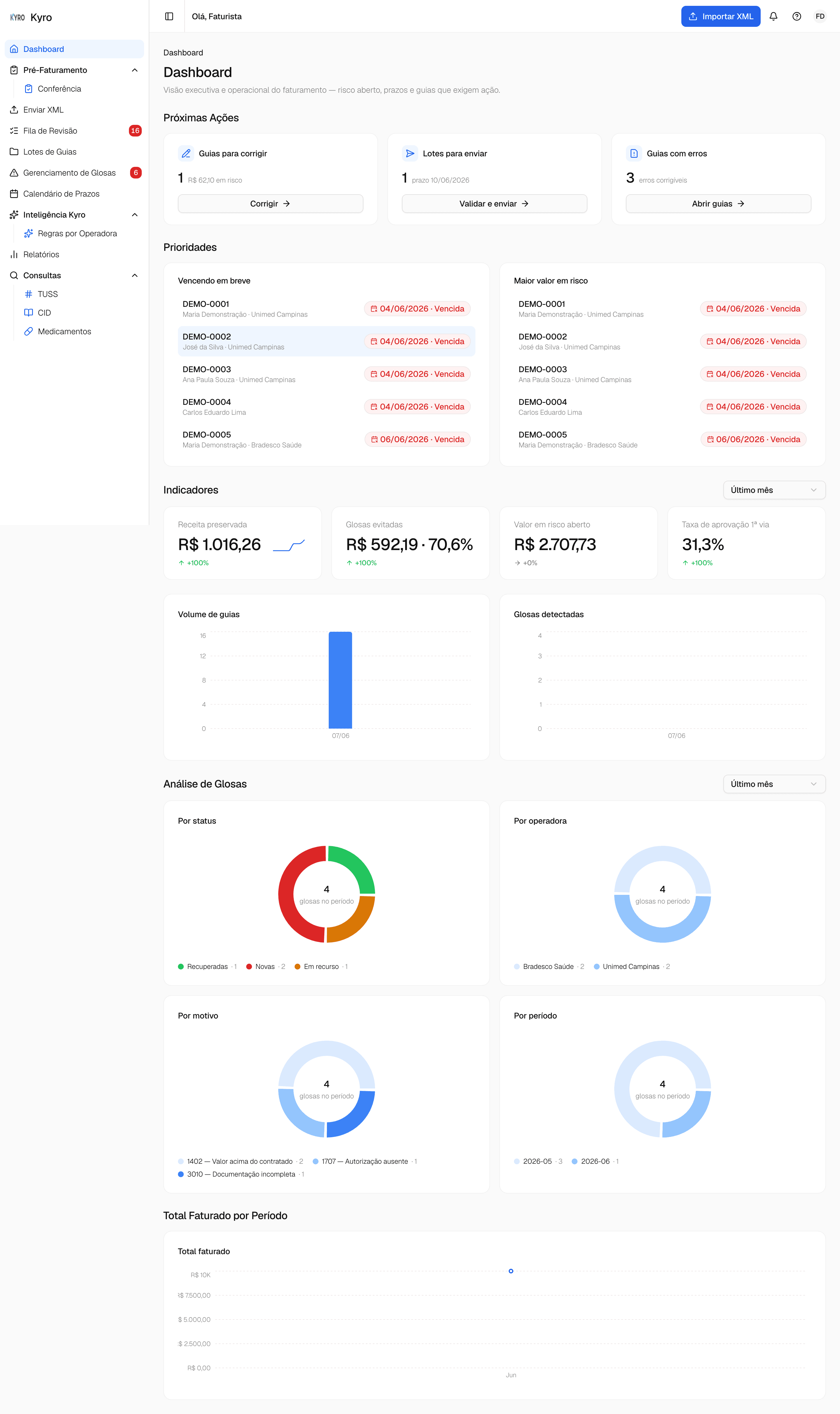Select DEMO-0003 in Maior valor em risco
The height and width of the screenshot is (1414, 840).
[662, 374]
